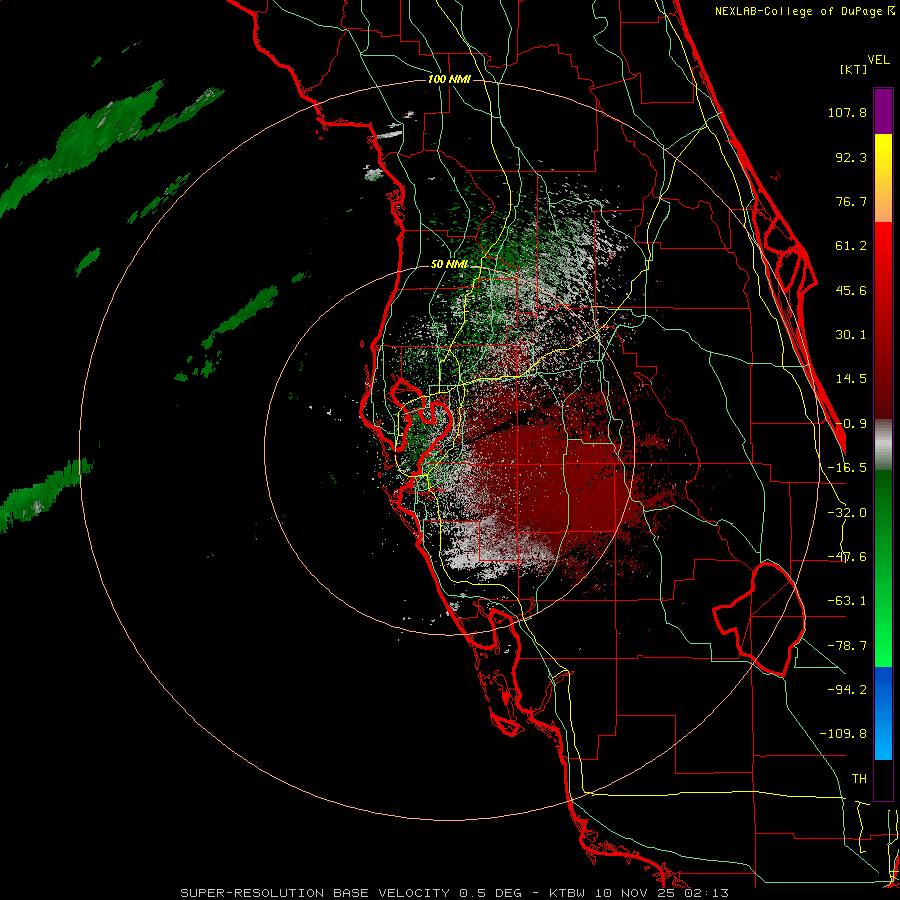
Task: Click the 76.7 velocity scale value
Action: [x=851, y=201]
